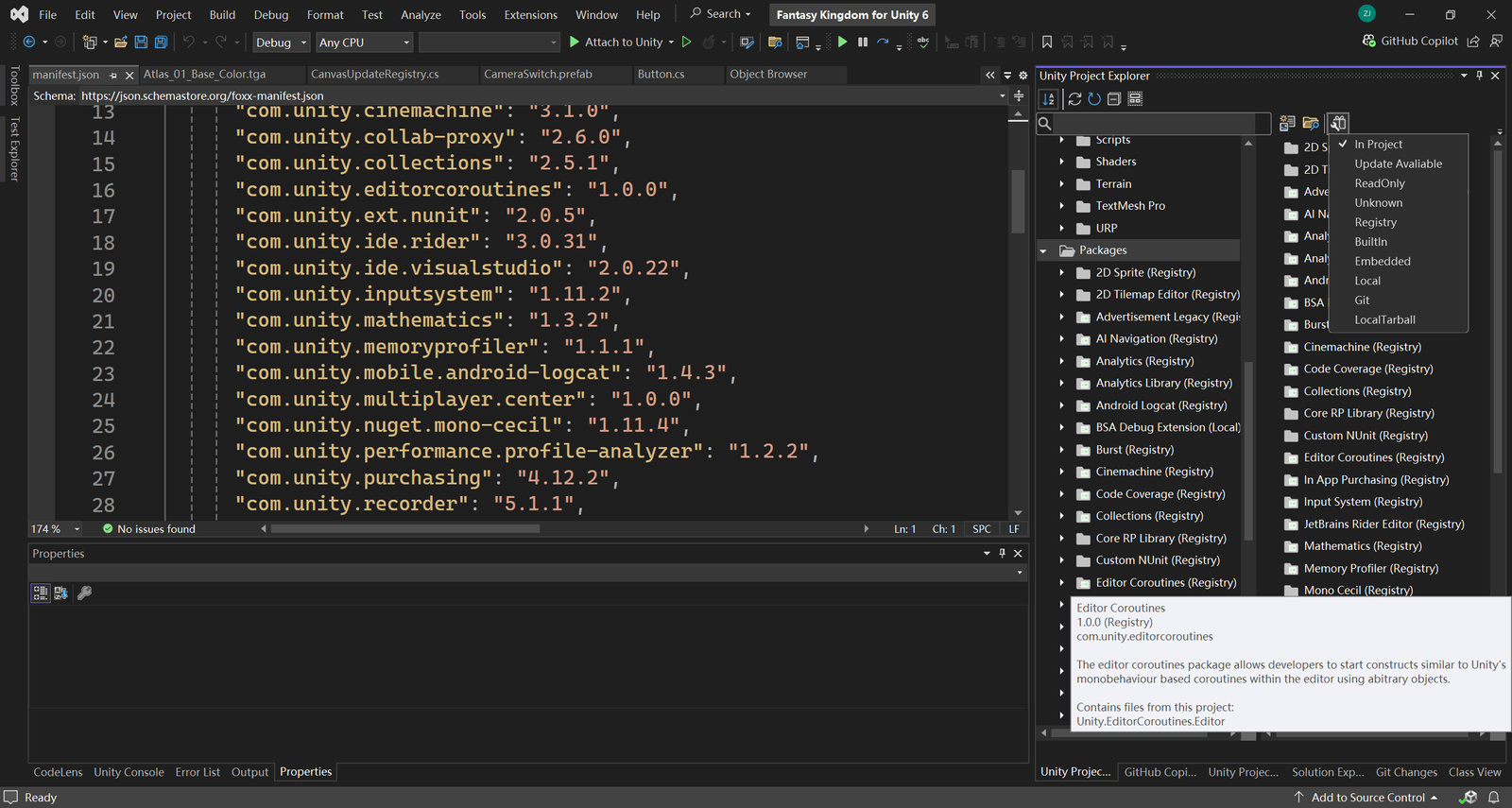
Task: Click the Refresh icon in Unity Project Explorer
Action: coord(1094,99)
